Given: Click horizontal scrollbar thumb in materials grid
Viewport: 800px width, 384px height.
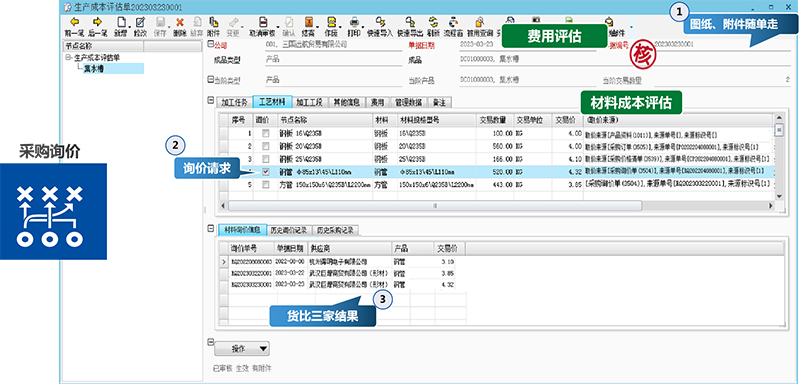Looking at the screenshot, I should click(435, 206).
